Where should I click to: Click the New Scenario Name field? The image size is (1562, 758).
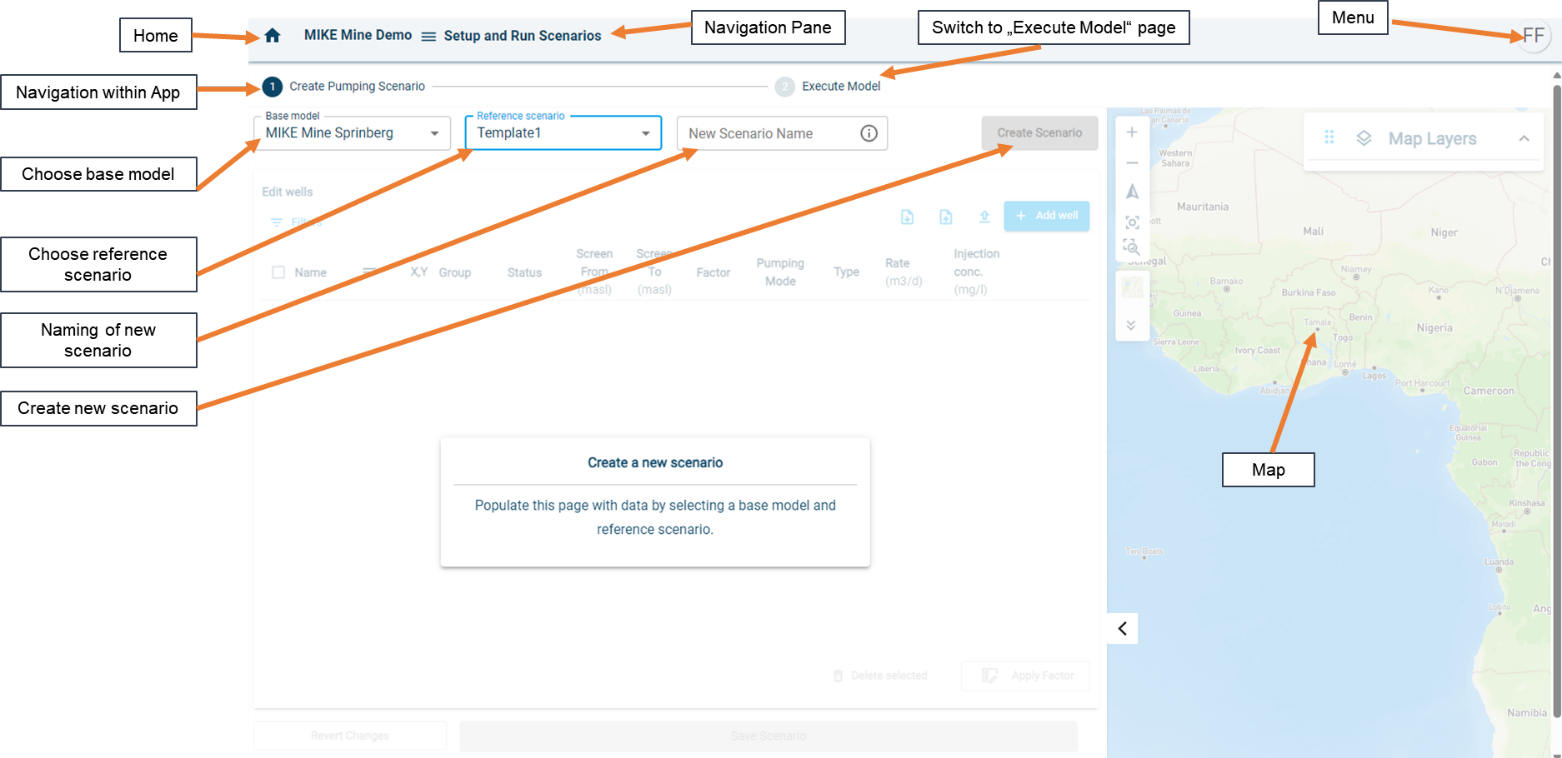pos(765,134)
